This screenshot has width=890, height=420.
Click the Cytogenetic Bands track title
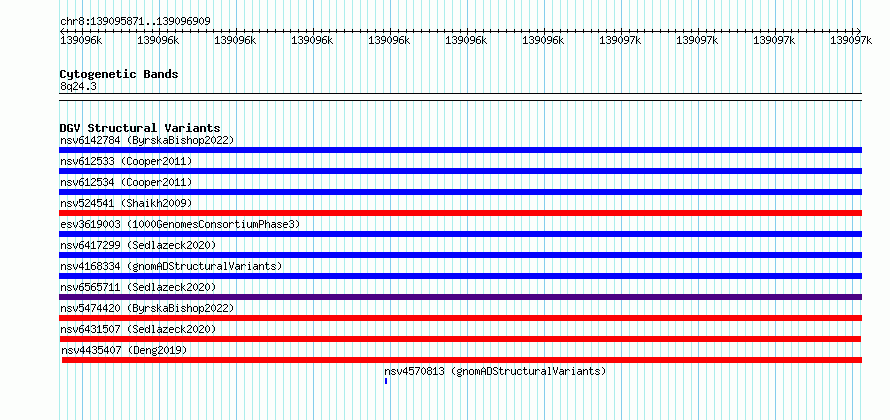pyautogui.click(x=119, y=74)
